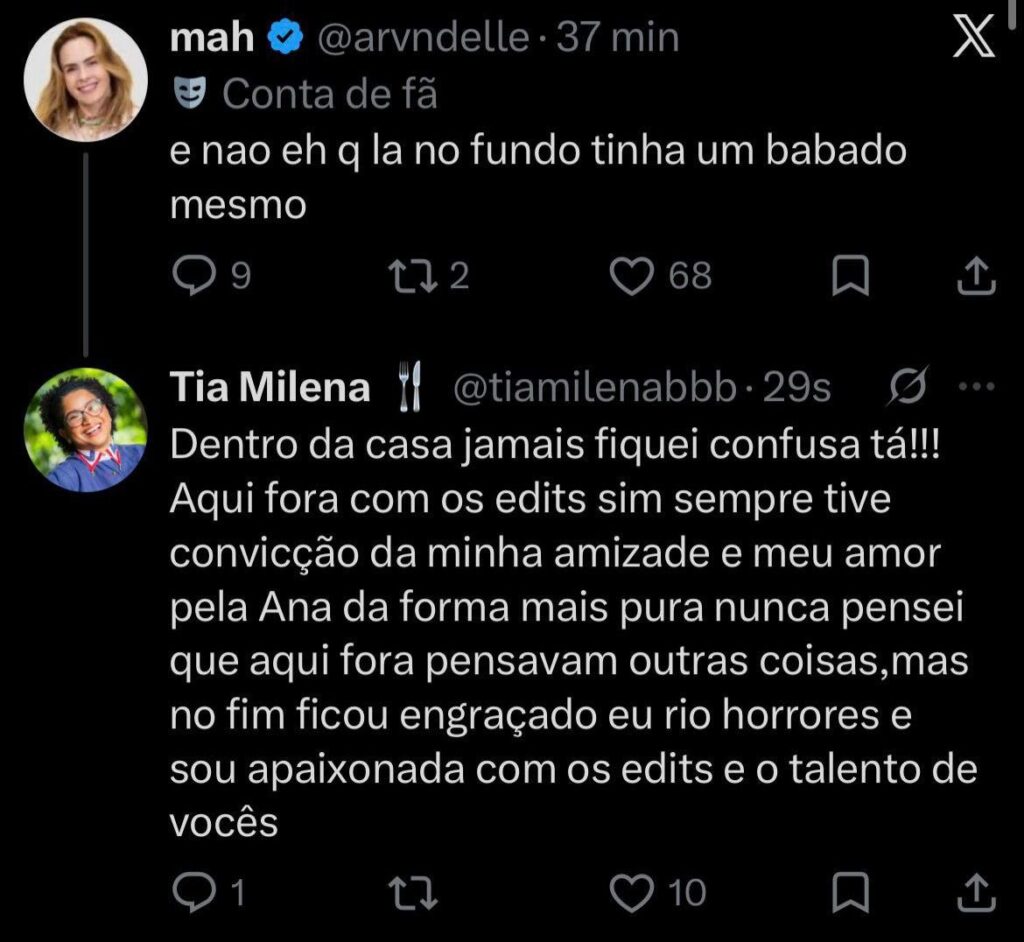Click the X logo at top right
The image size is (1024, 942).
click(x=974, y=36)
